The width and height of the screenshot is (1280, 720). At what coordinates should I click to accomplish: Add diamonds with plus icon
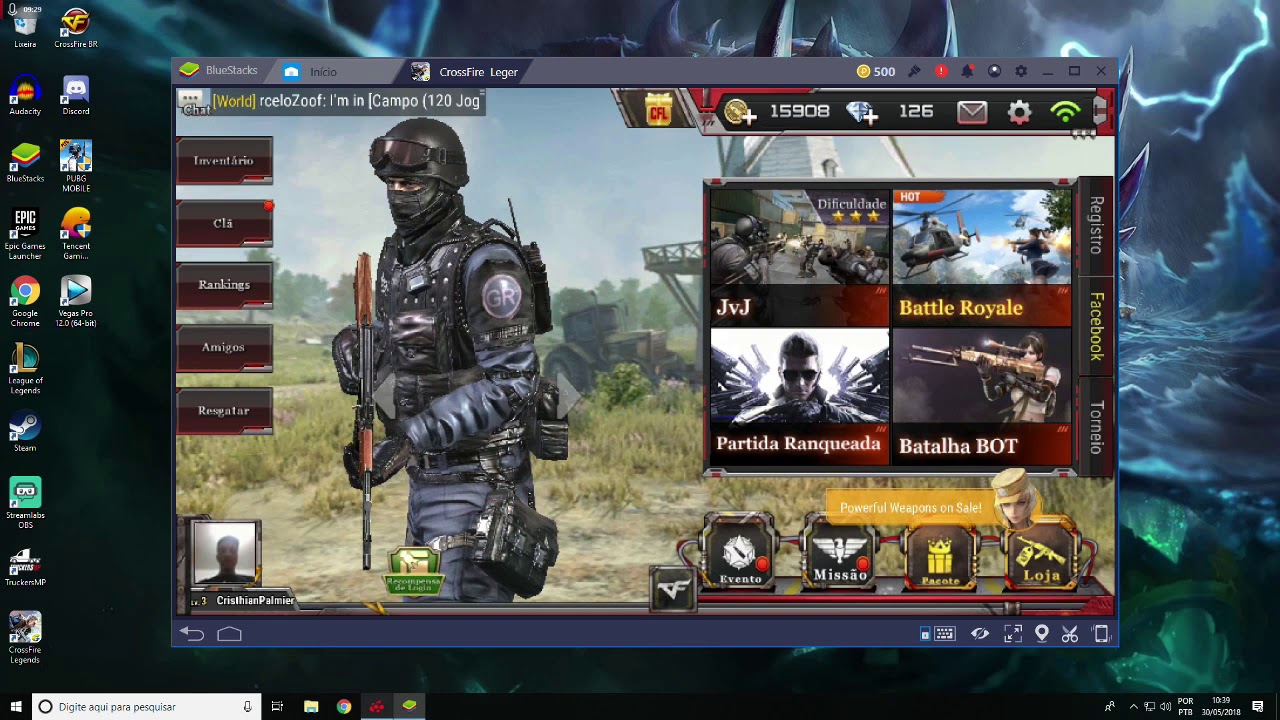point(862,113)
